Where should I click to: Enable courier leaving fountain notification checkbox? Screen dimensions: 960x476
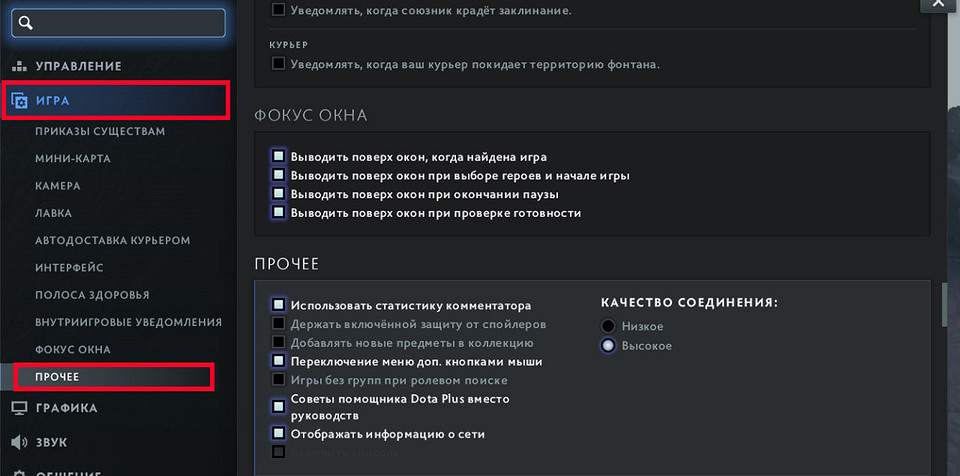(x=278, y=64)
